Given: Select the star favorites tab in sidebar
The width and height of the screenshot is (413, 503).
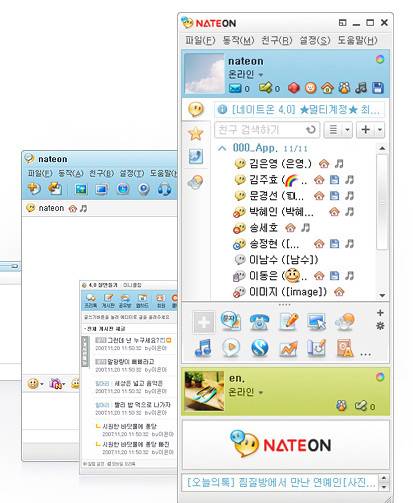Looking at the screenshot, I should 196,134.
